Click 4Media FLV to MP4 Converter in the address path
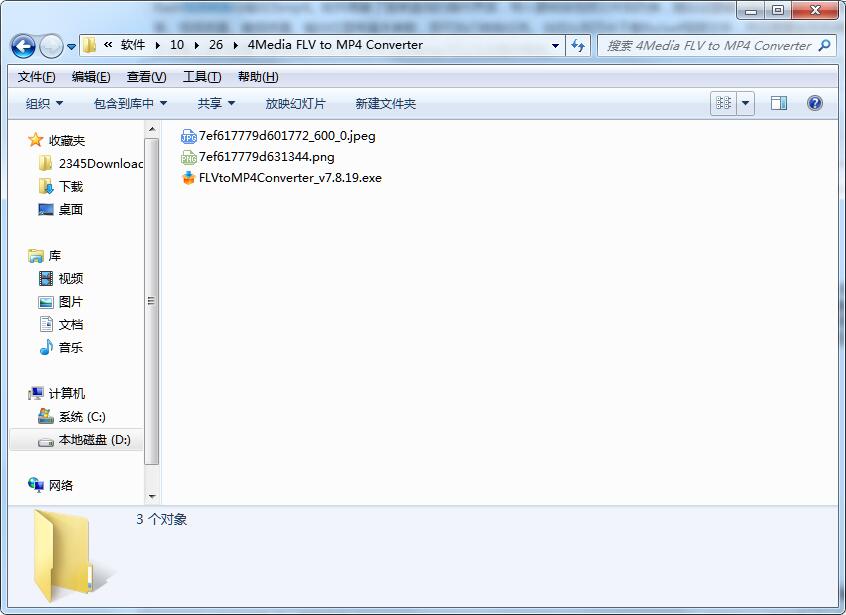Screen dimensions: 846x615 (x=335, y=45)
